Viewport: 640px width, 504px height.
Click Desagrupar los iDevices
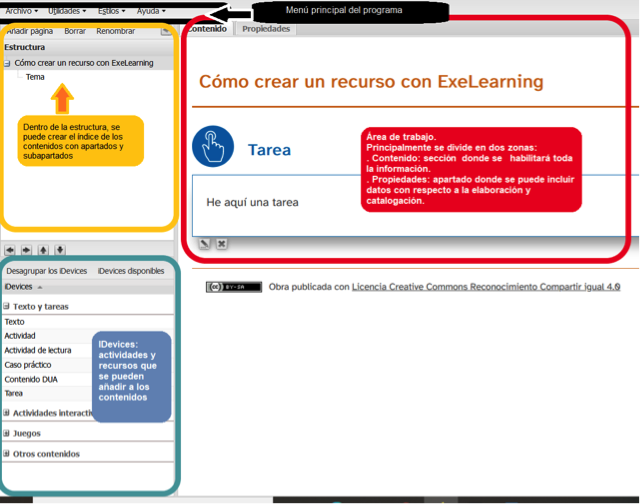tap(47, 271)
